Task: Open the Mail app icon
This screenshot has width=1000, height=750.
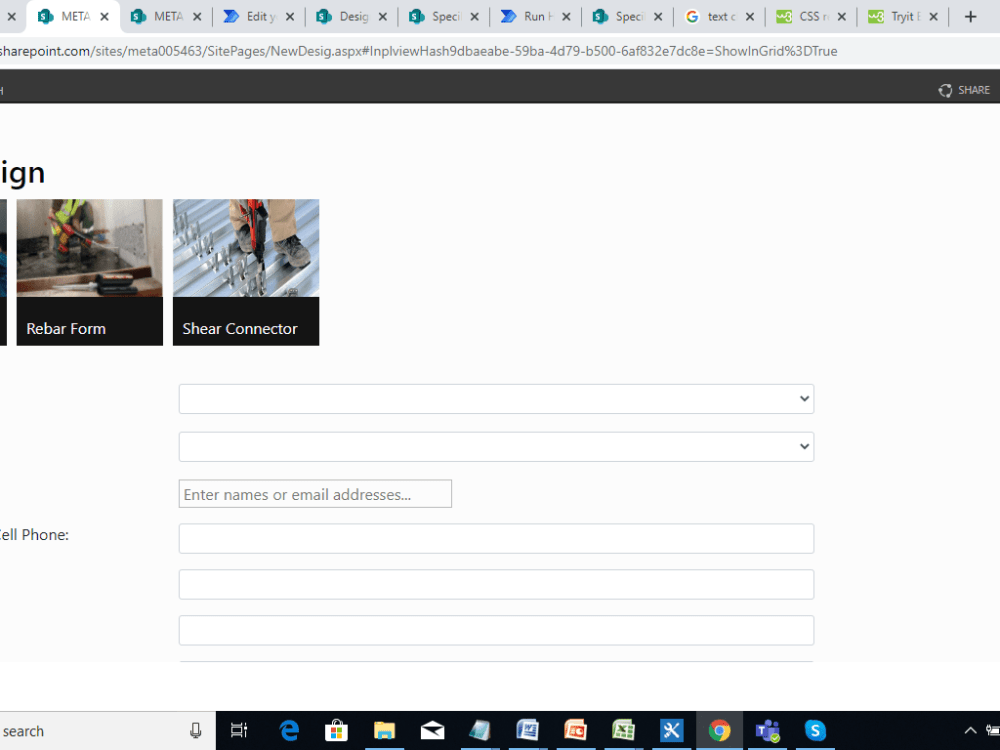Action: click(x=432, y=730)
